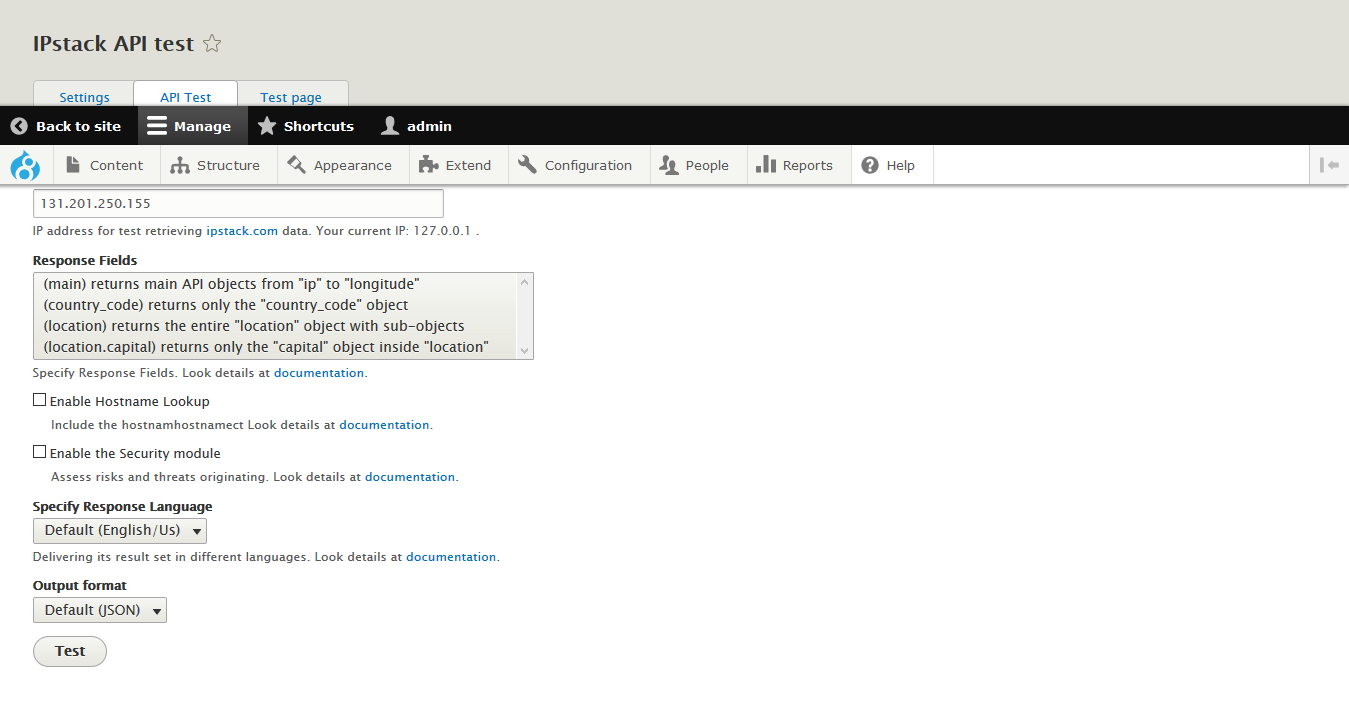Click the Manage hamburger icon
The height and width of the screenshot is (701, 1349).
[157, 126]
